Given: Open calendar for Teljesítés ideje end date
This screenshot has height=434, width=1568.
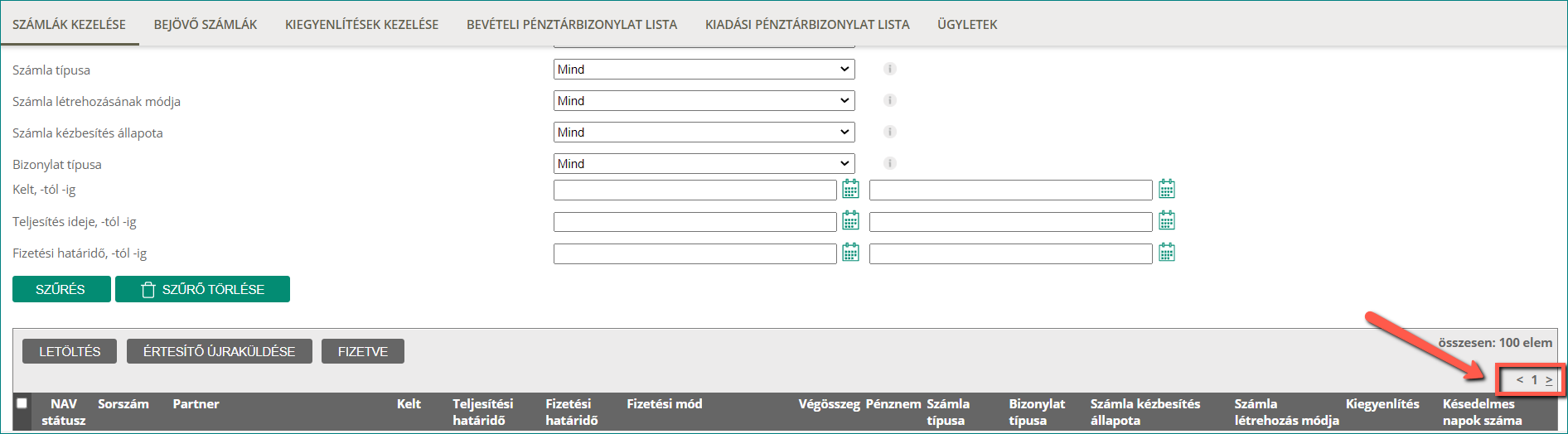Looking at the screenshot, I should point(1167,220).
